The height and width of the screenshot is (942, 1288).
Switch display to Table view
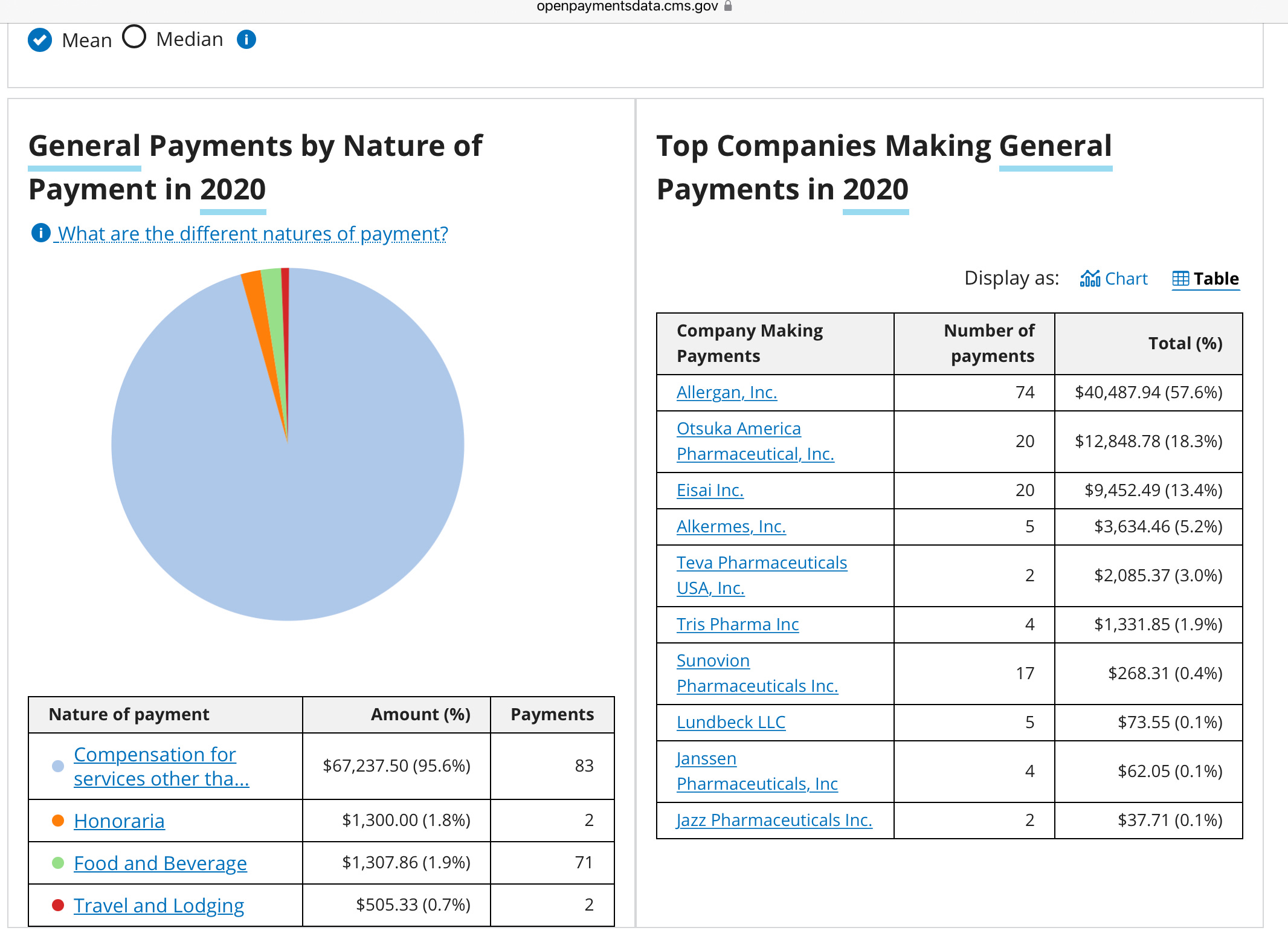(1216, 279)
